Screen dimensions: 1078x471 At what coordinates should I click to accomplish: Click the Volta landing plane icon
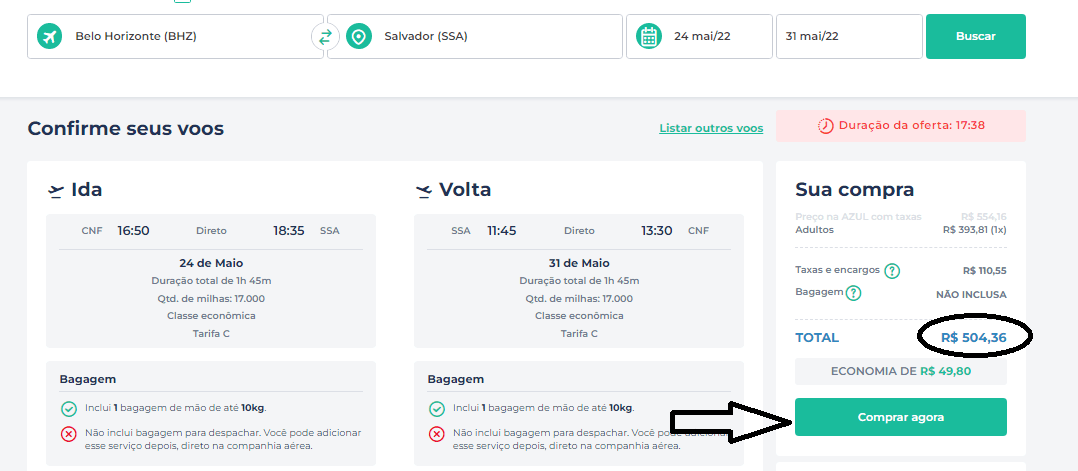click(424, 190)
